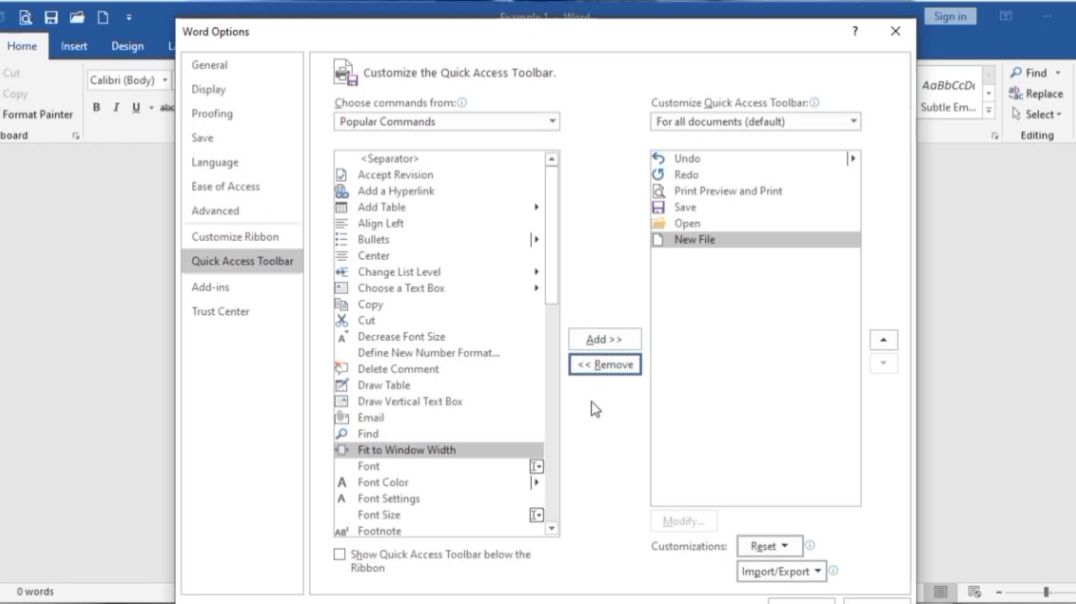The width and height of the screenshot is (1076, 604).
Task: Select the Cut command in the commands list
Action: point(366,320)
